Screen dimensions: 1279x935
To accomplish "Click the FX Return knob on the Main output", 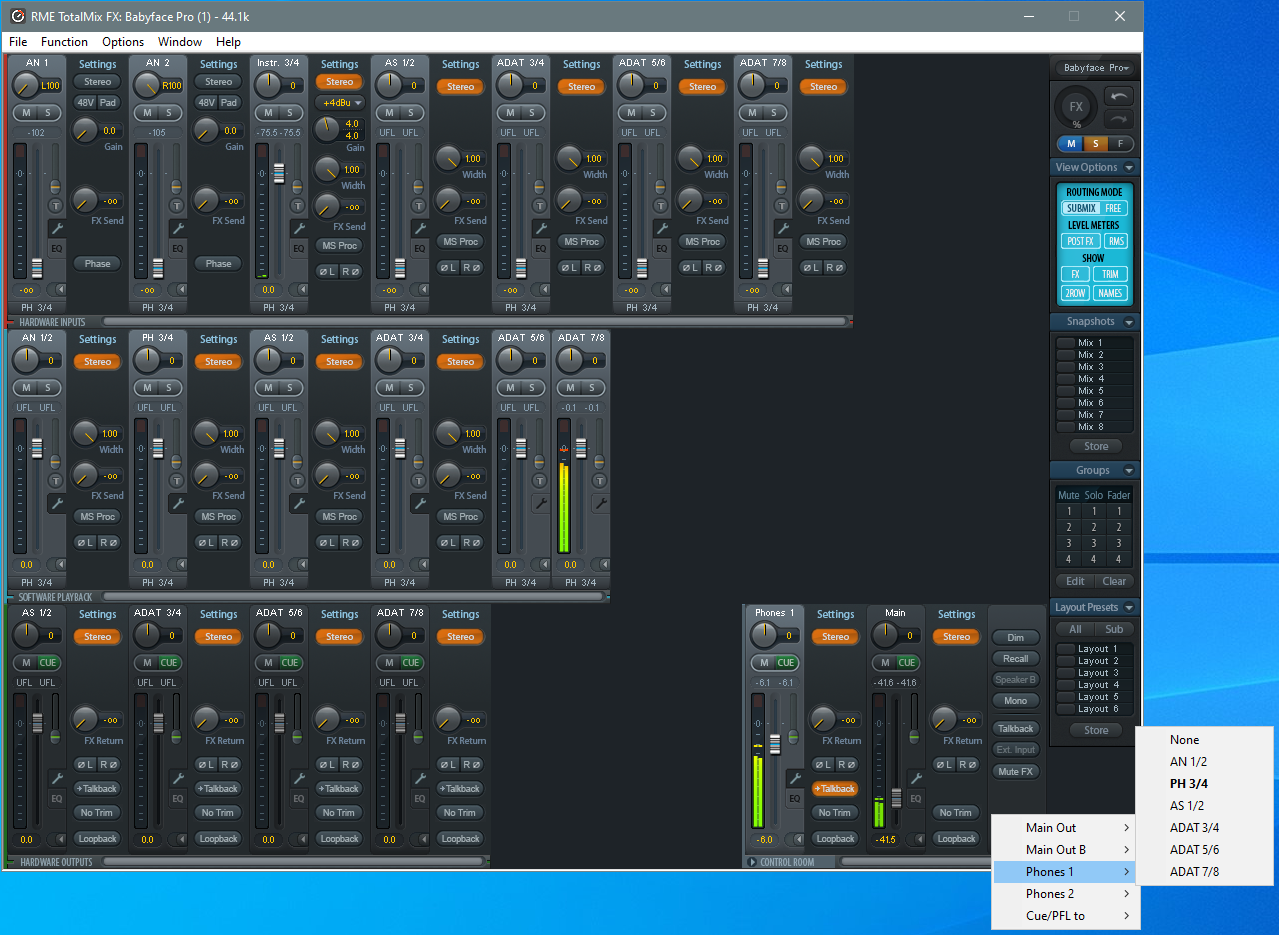I will coord(944,719).
